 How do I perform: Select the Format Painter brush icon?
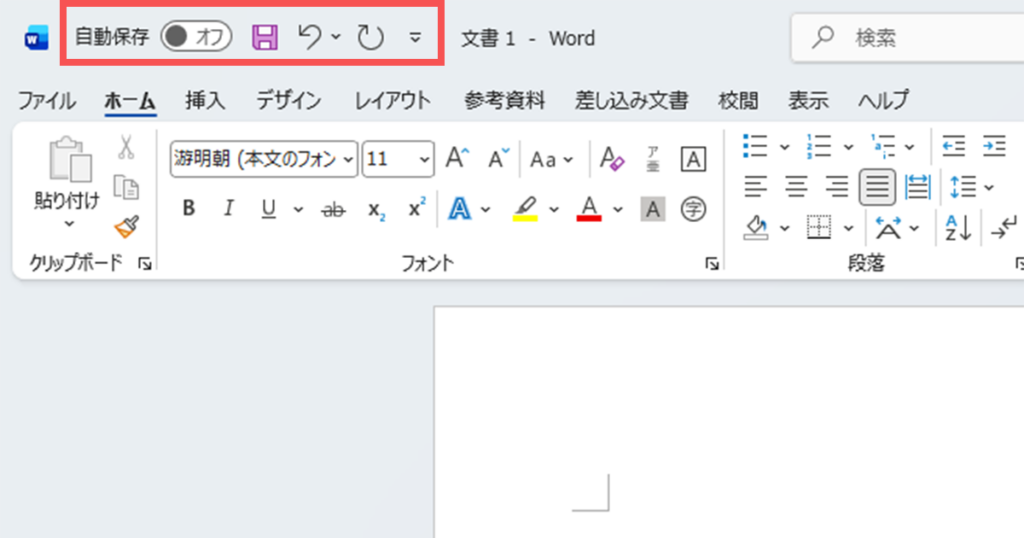[127, 227]
